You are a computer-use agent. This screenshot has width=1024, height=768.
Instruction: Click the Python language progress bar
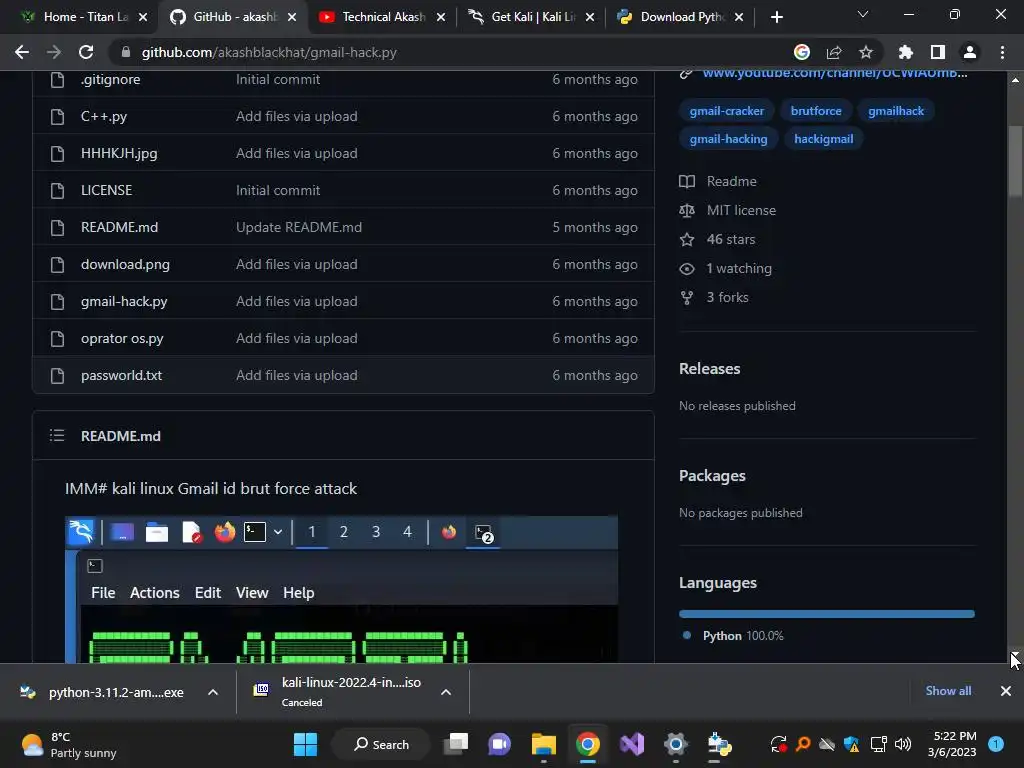pos(826,614)
